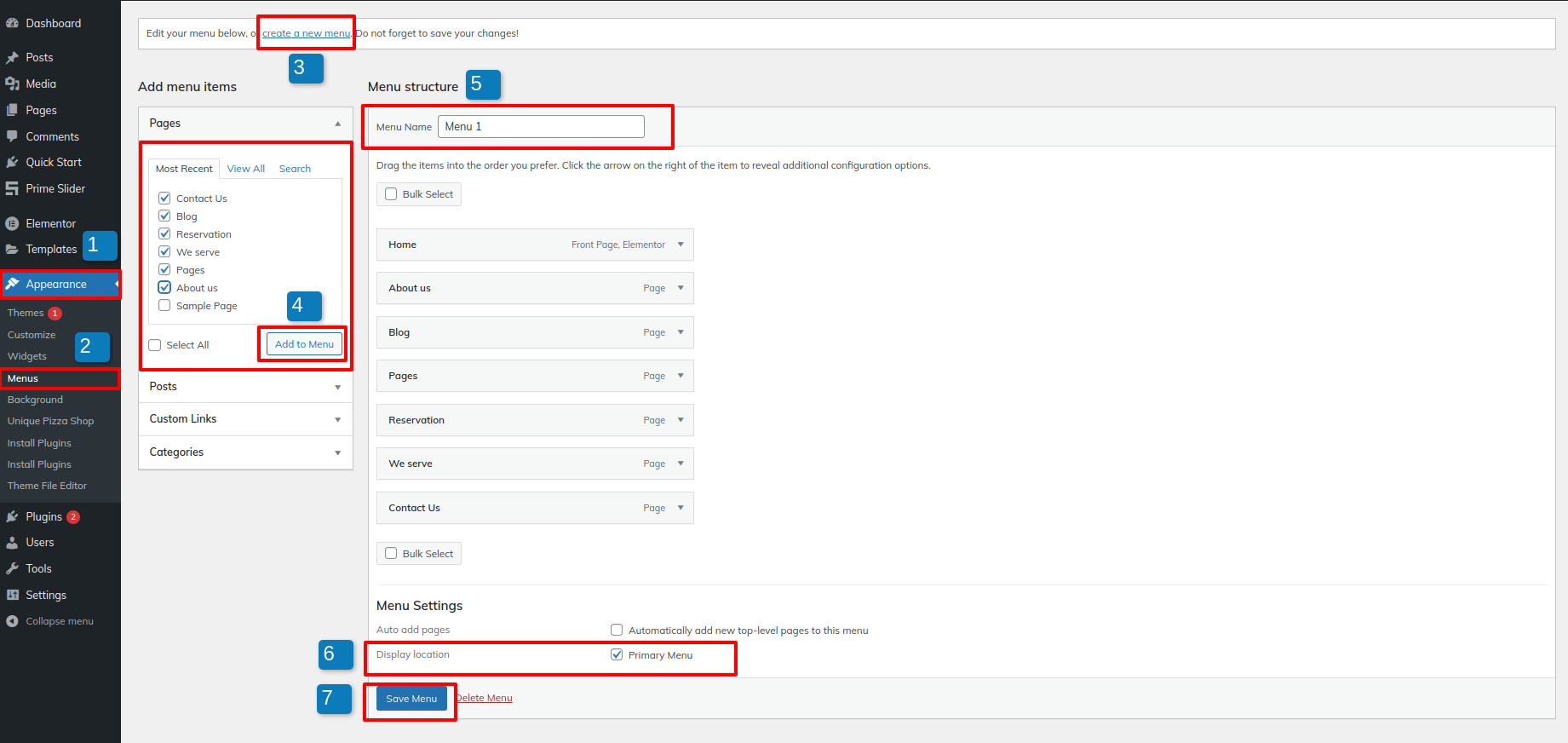This screenshot has height=743, width=1568.
Task: Check the Sample Page checkbox
Action: click(164, 306)
